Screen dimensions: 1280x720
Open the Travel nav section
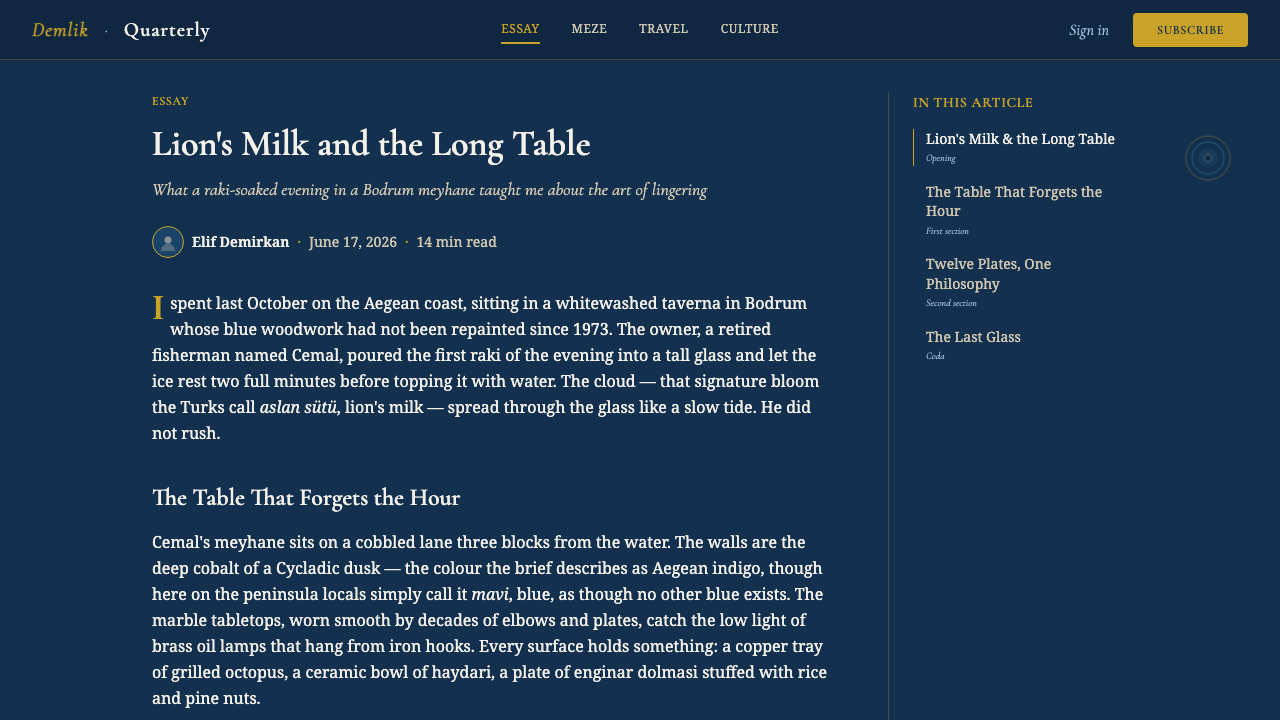coord(664,29)
